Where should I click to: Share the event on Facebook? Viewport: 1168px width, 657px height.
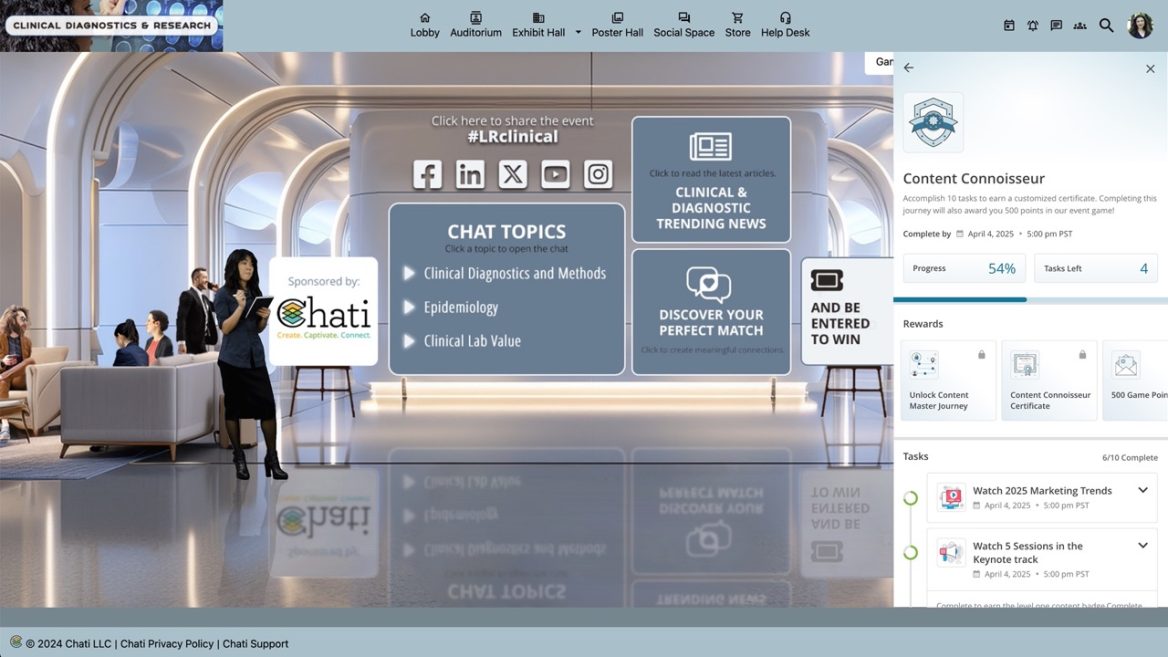(x=428, y=174)
